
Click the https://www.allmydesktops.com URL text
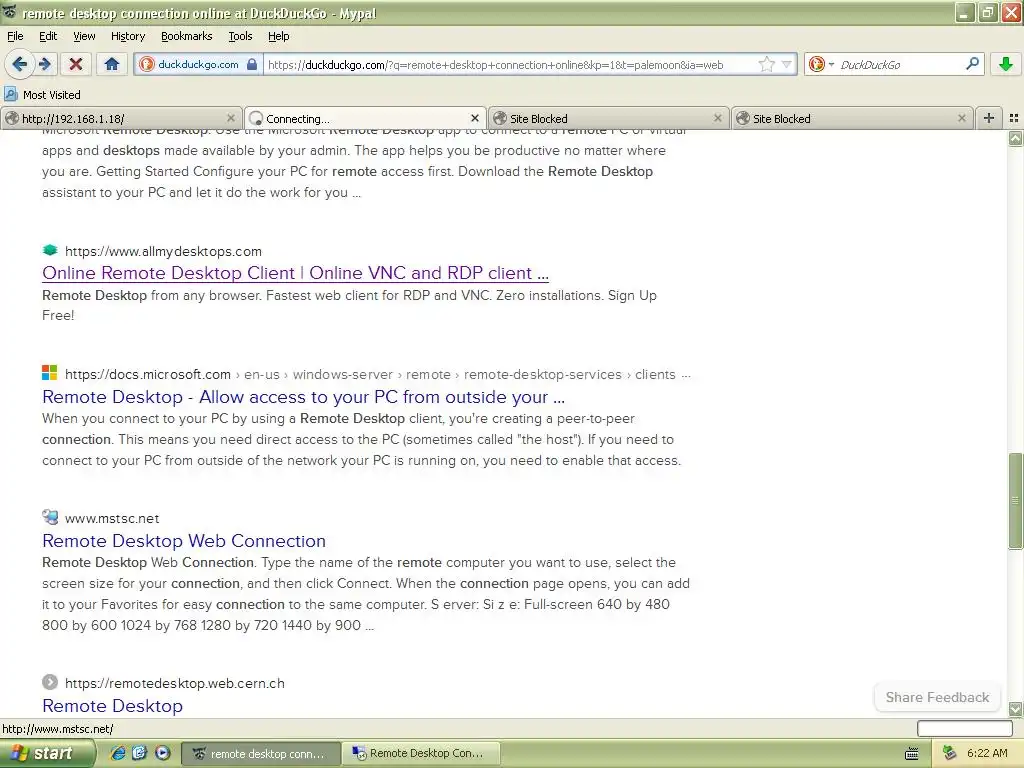click(163, 251)
